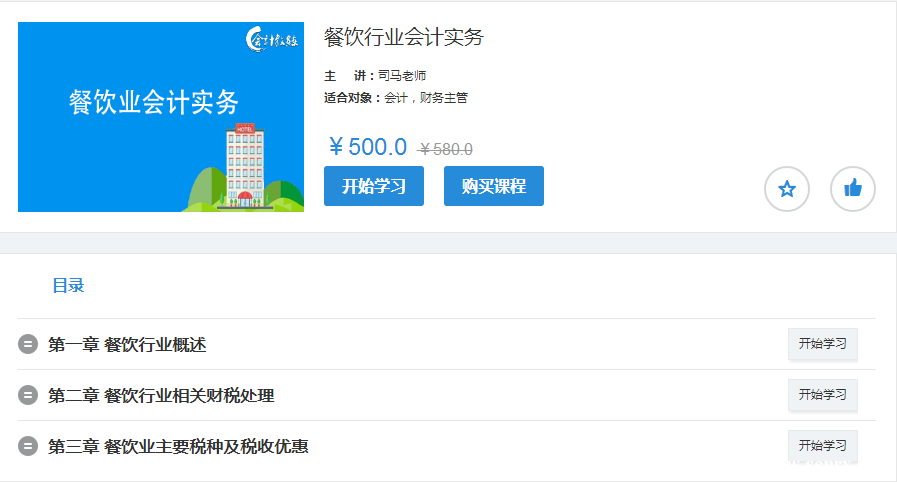This screenshot has height=482, width=897.
Task: Open the 第三章 餐饮业主要税种及税收优惠 title
Action: coord(178,447)
